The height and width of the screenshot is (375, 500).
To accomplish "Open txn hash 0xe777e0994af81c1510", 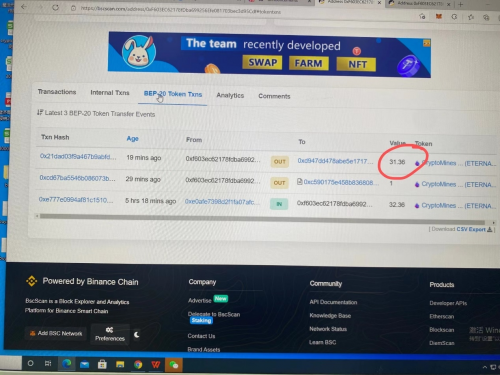I will point(76,200).
